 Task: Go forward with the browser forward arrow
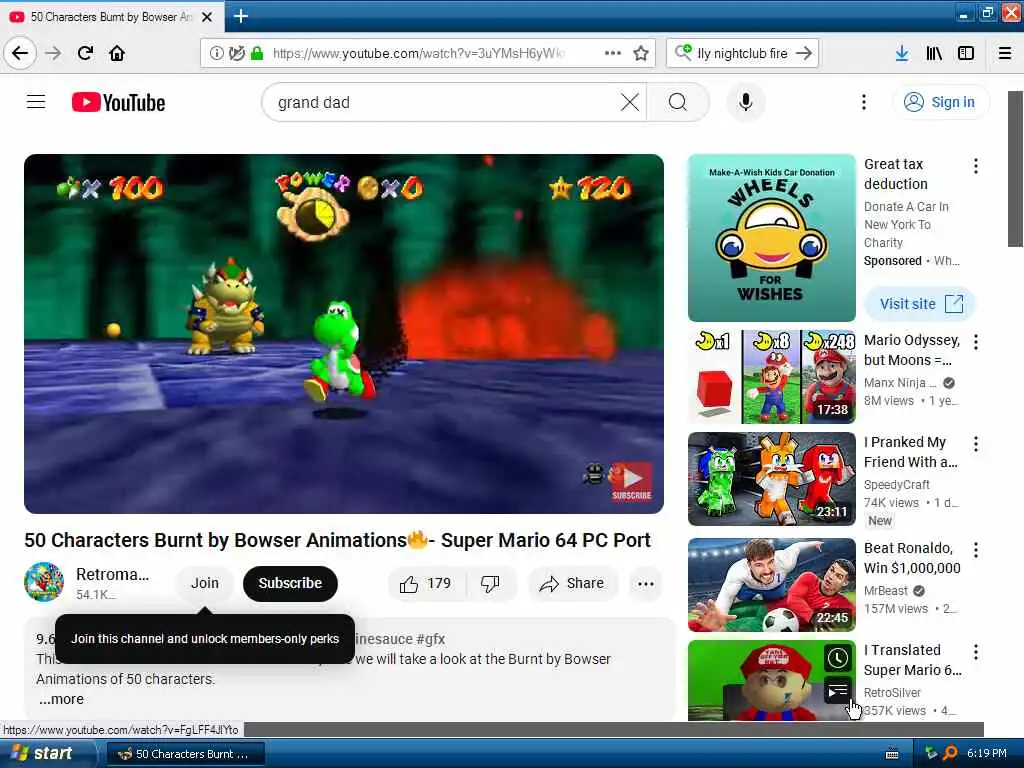53,53
